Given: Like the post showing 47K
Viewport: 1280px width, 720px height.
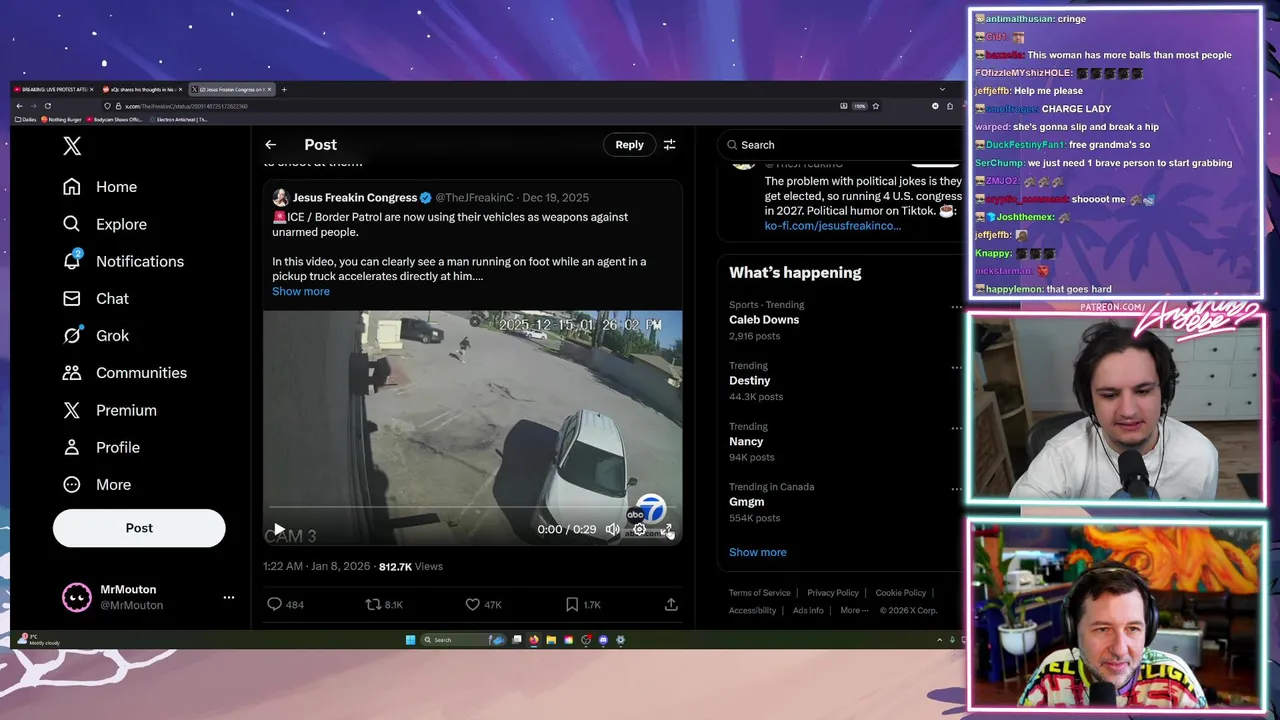Looking at the screenshot, I should [483, 604].
